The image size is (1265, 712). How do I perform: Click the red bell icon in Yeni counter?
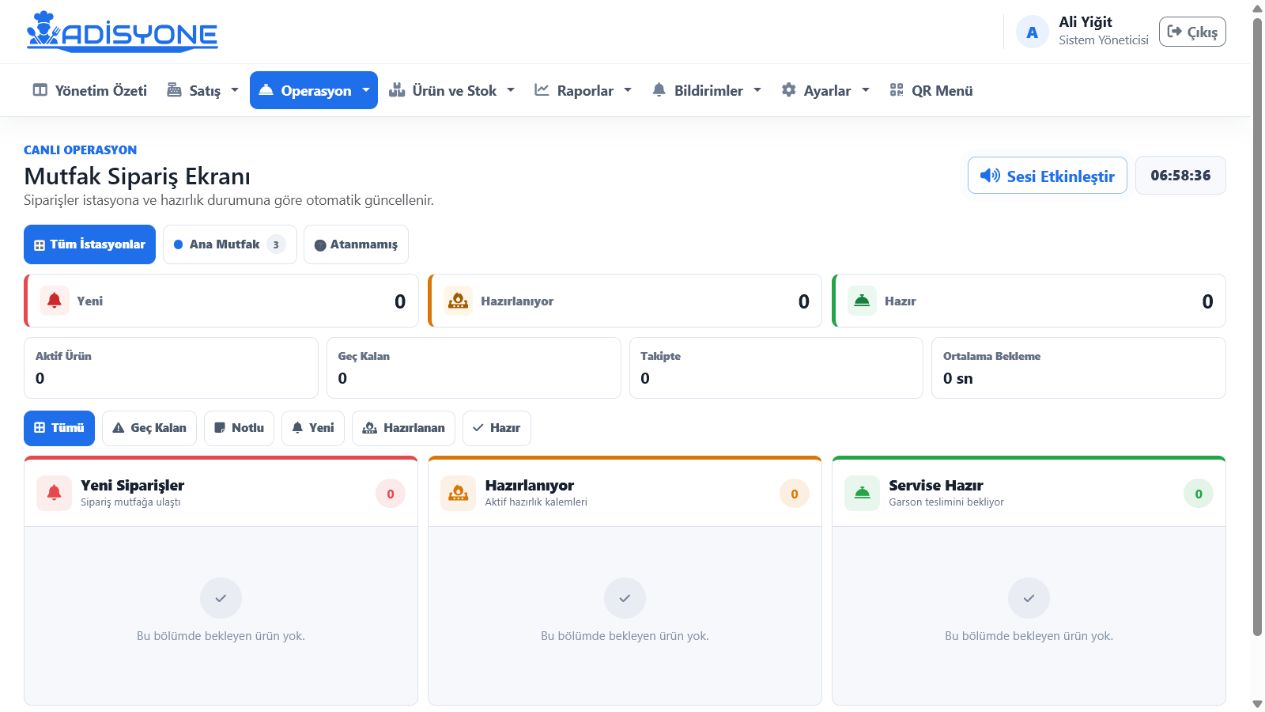click(x=54, y=301)
